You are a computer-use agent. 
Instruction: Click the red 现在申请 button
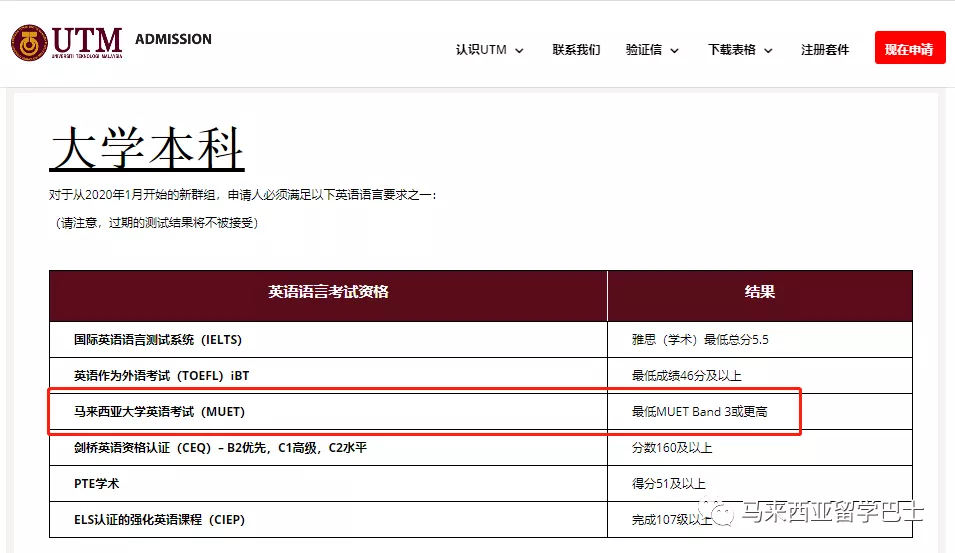[x=910, y=48]
